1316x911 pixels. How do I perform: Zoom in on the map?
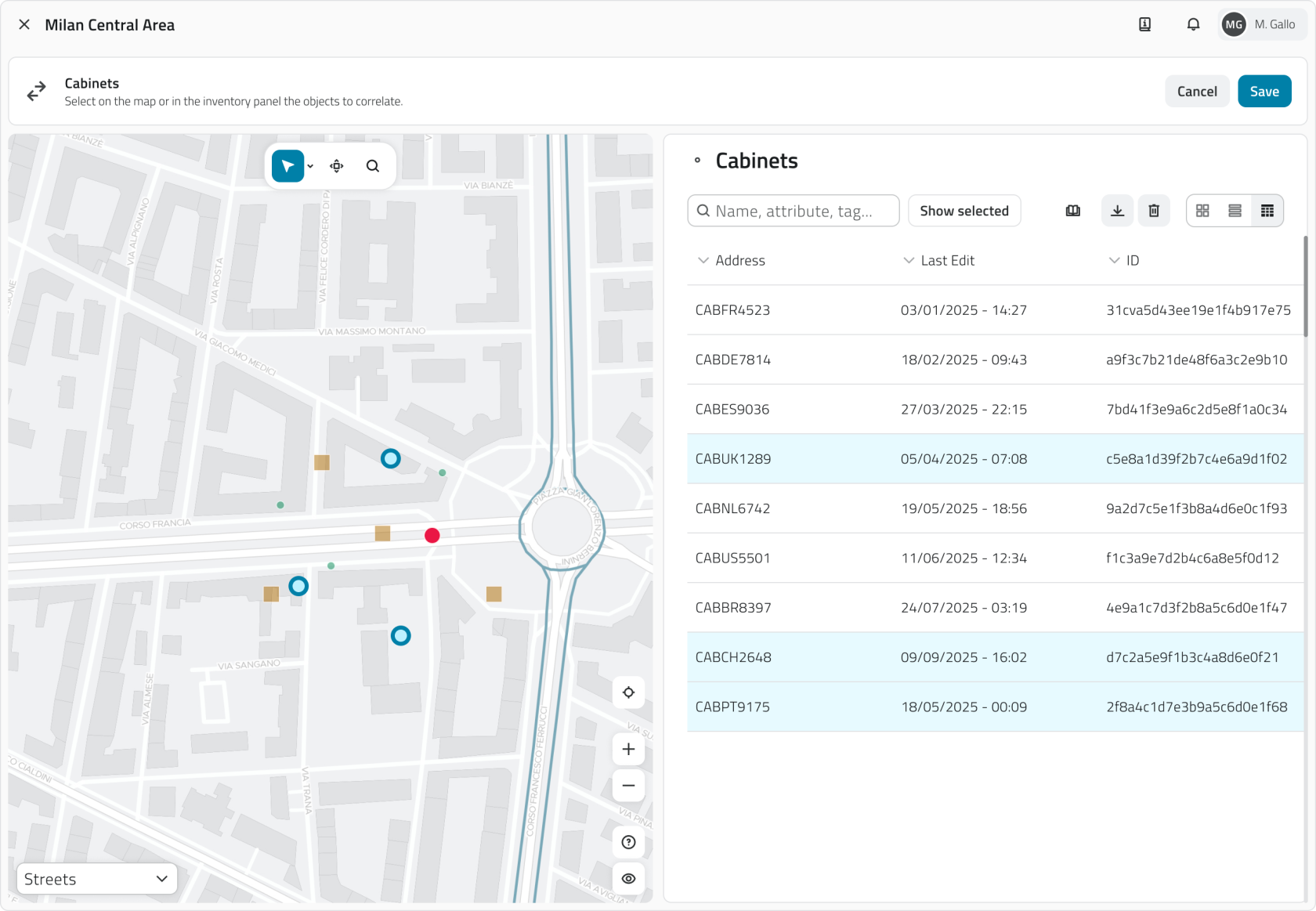[x=628, y=750]
